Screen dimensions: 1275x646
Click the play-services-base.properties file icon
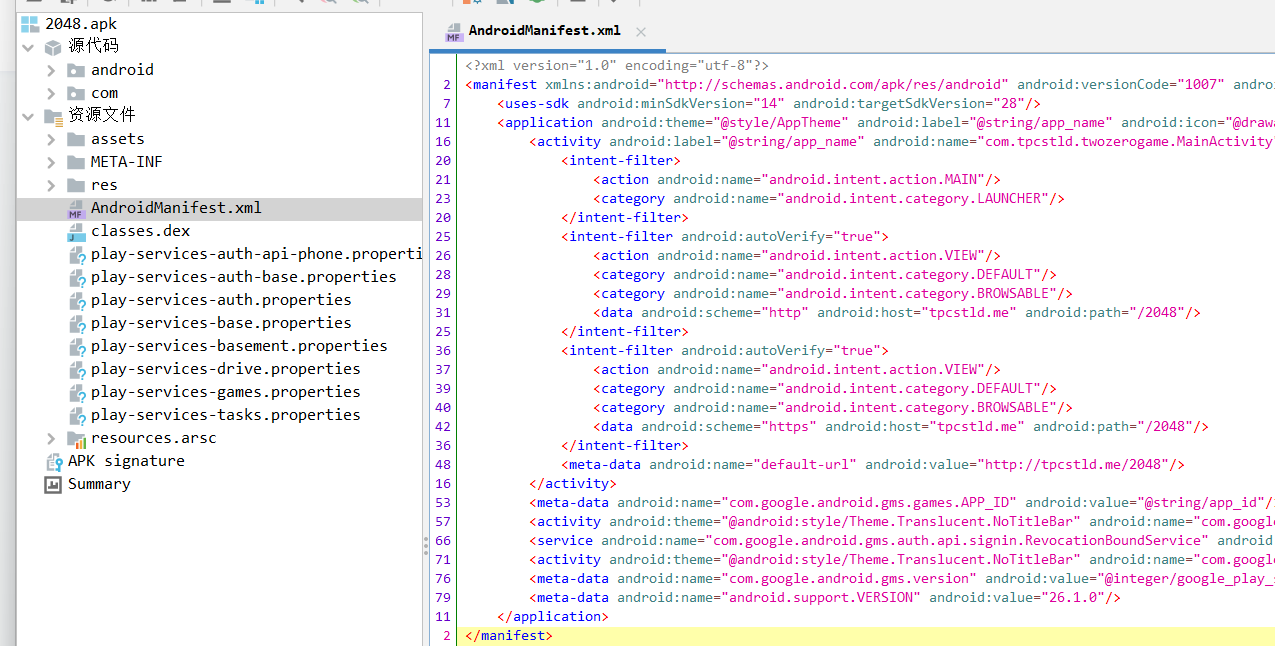tap(76, 324)
